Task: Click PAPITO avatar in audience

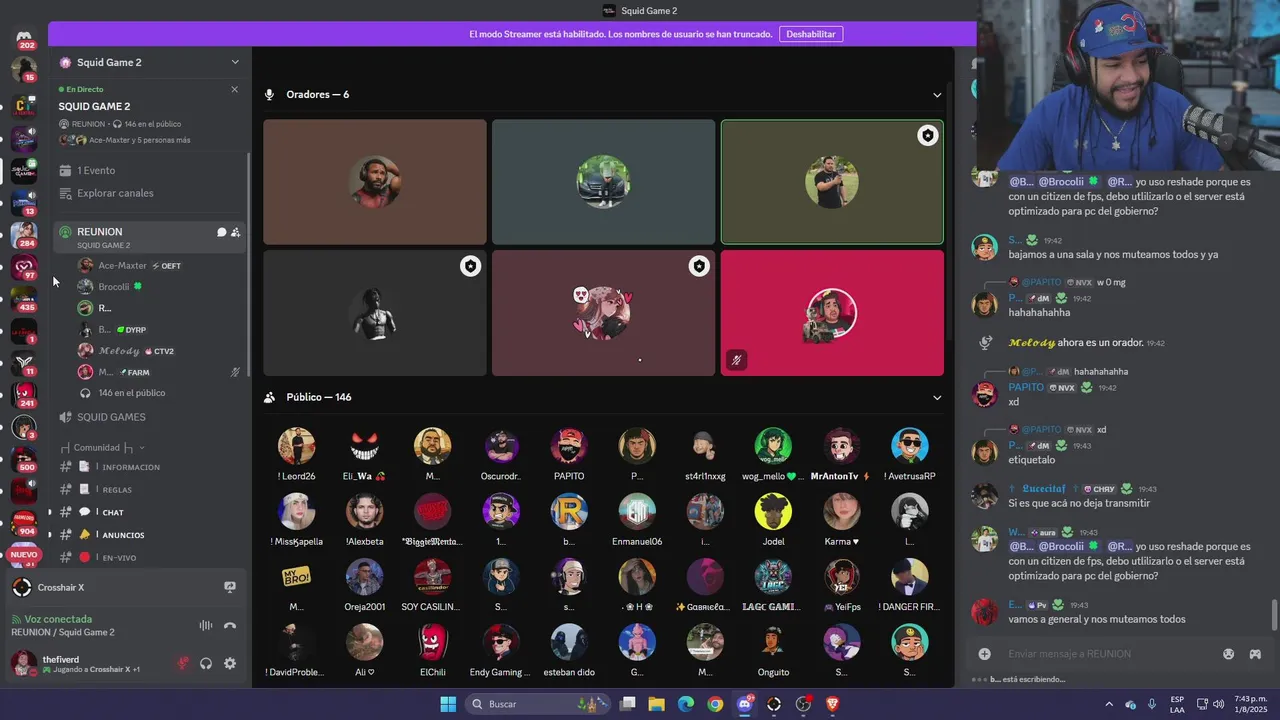Action: [x=569, y=446]
